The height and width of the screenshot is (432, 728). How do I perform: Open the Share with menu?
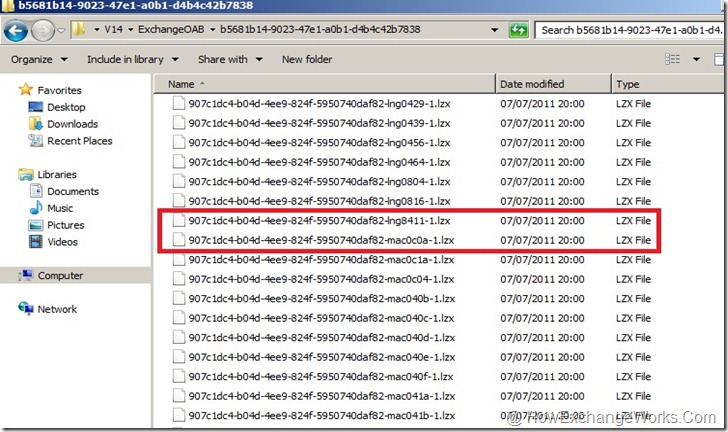tap(230, 59)
